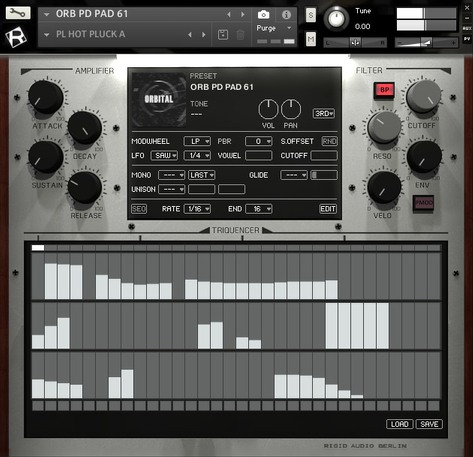Image resolution: width=473 pixels, height=457 pixels.
Task: Click the Decay knob
Action: point(85,128)
